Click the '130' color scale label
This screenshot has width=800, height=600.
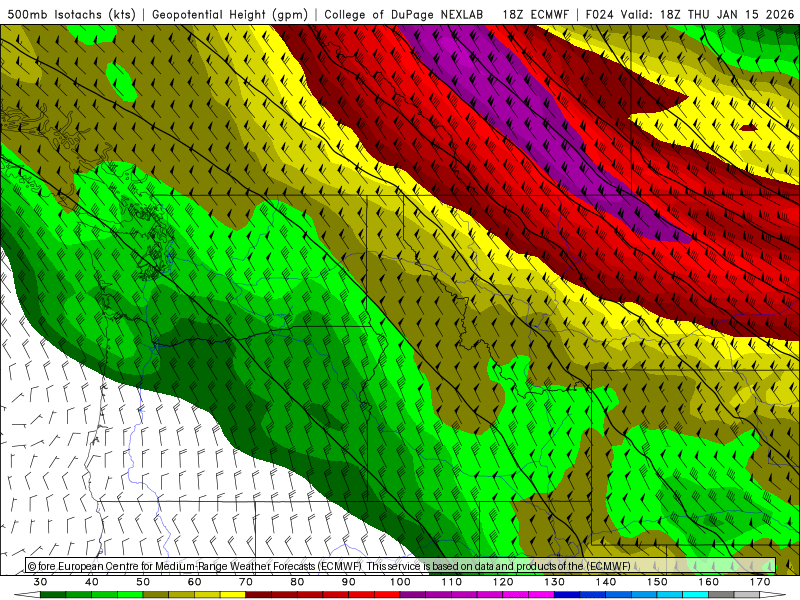click(x=555, y=582)
